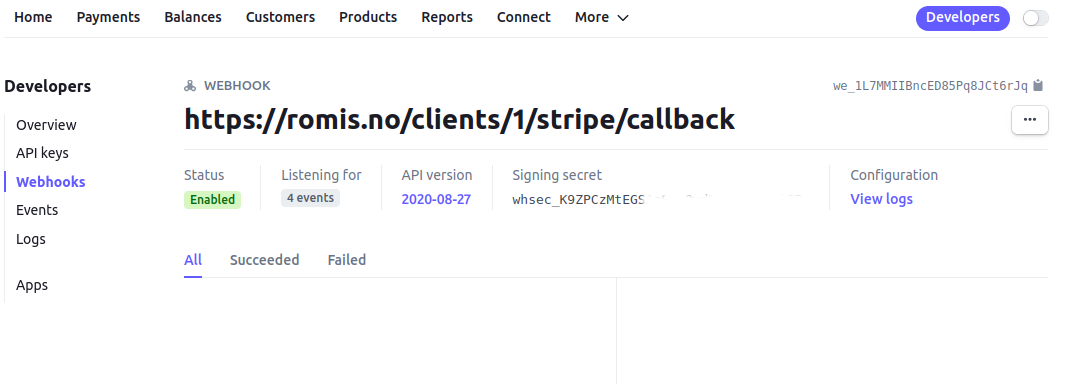
Task: Open Overview in the Developers sidebar
Action: tap(46, 125)
